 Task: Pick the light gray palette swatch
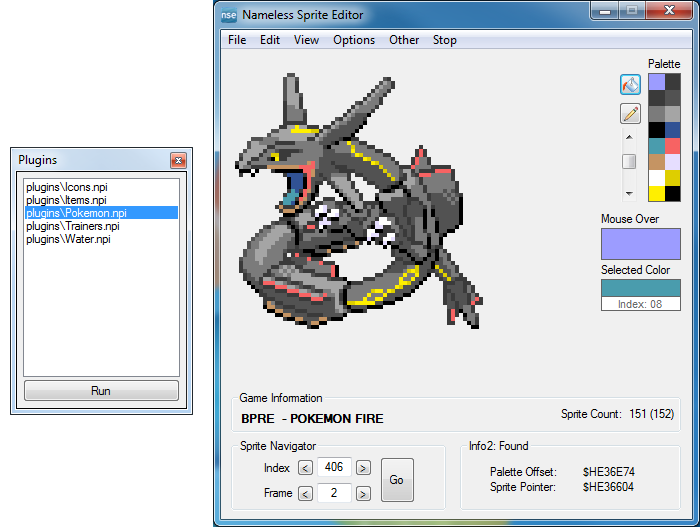pyautogui.click(x=673, y=114)
